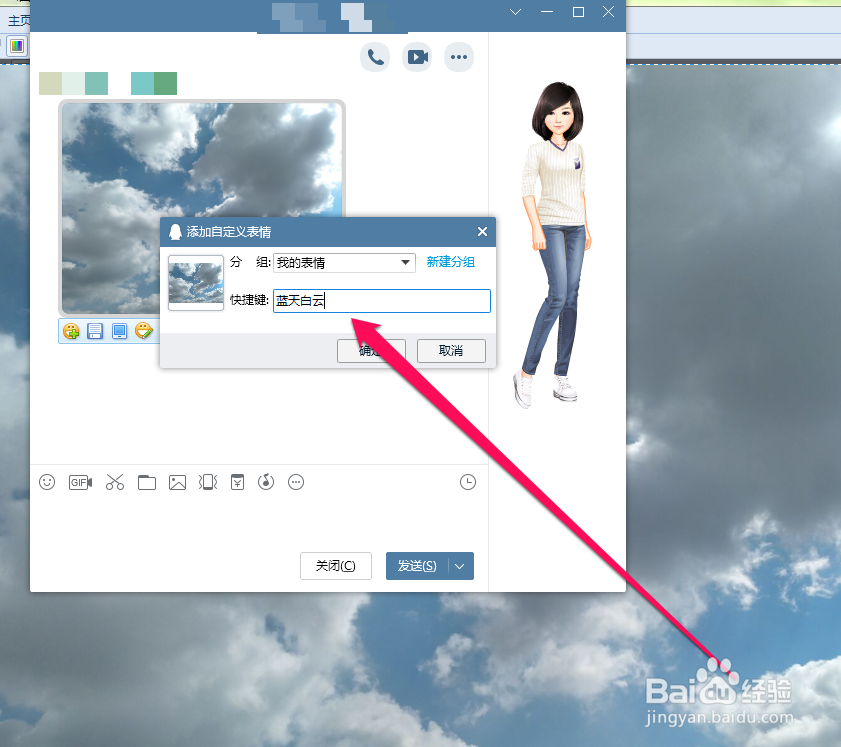The width and height of the screenshot is (841, 747).
Task: Click the blue screen icon under the image
Action: [x=119, y=331]
